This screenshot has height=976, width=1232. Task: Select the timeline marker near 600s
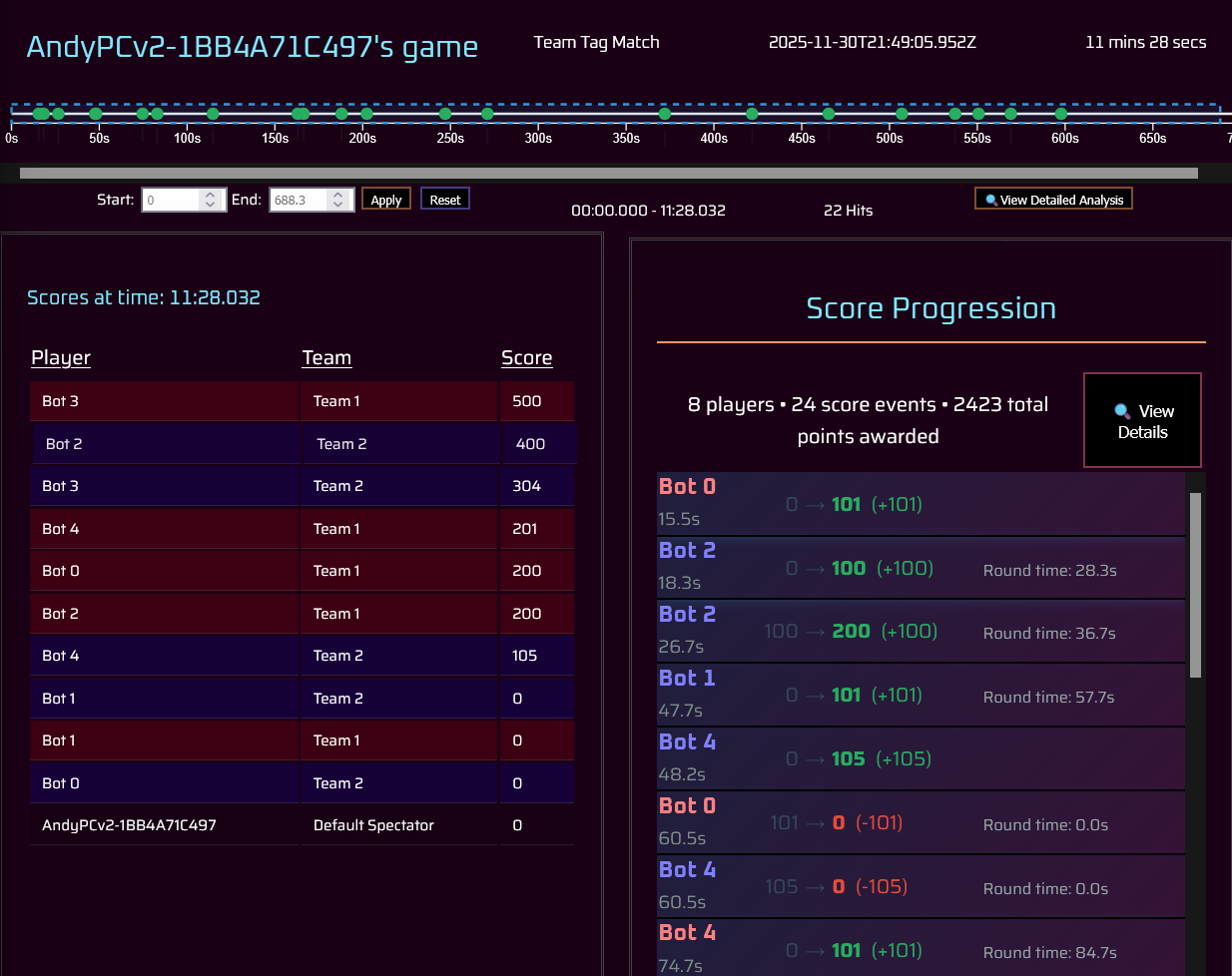1061,115
